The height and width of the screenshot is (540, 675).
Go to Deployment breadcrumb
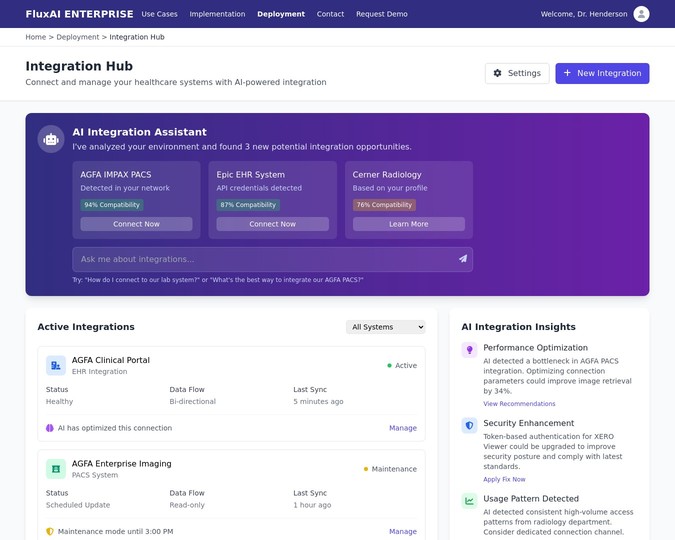tap(77, 37)
